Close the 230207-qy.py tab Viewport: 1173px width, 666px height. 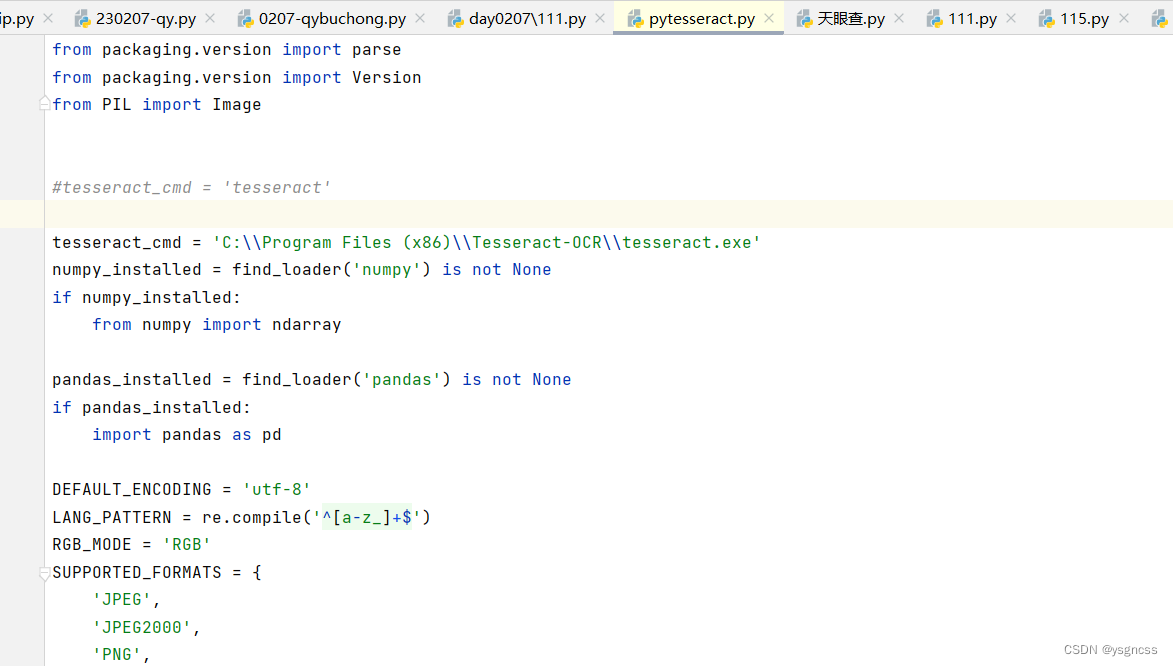(210, 18)
